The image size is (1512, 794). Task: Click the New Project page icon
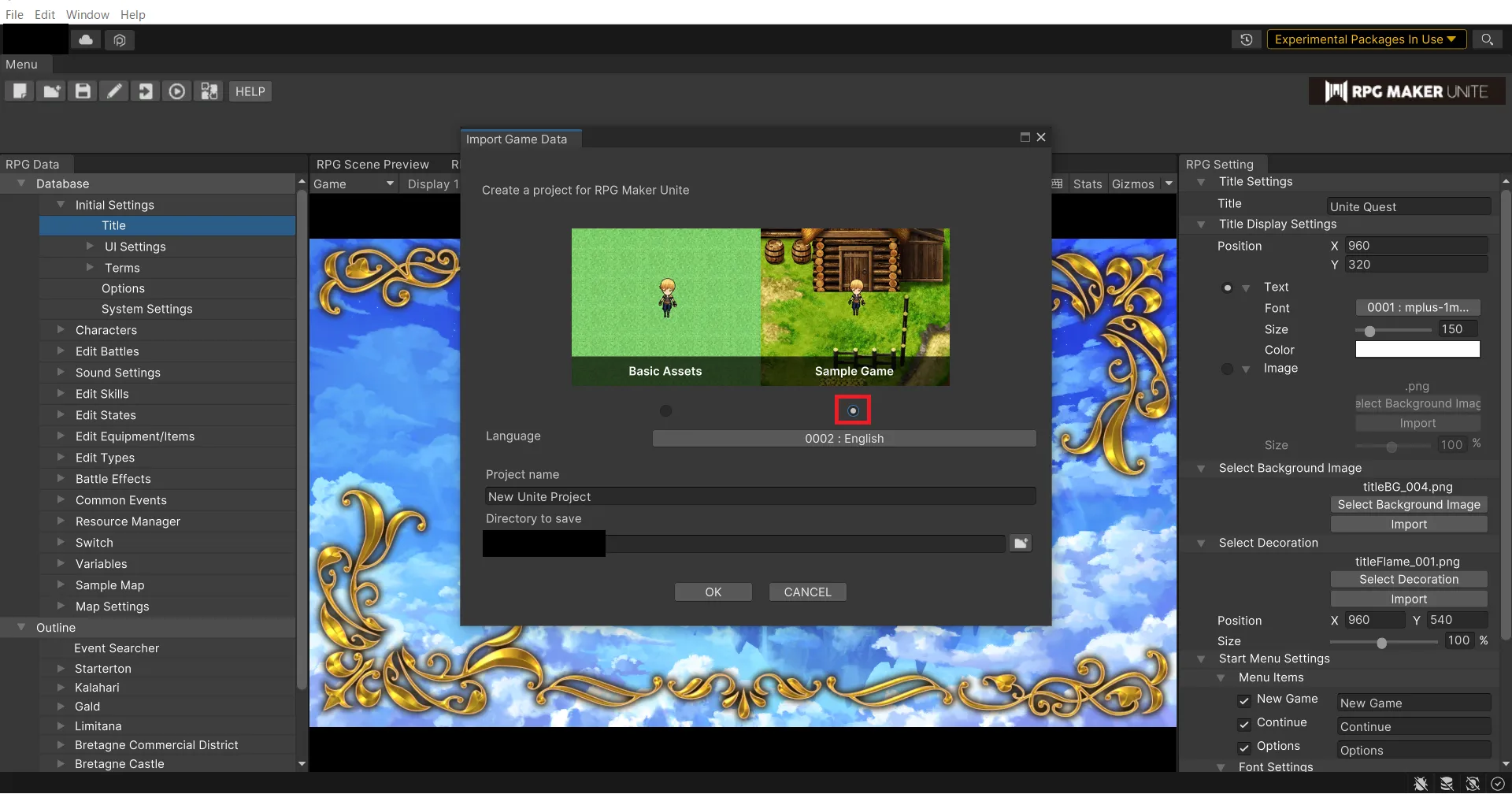pyautogui.click(x=20, y=91)
